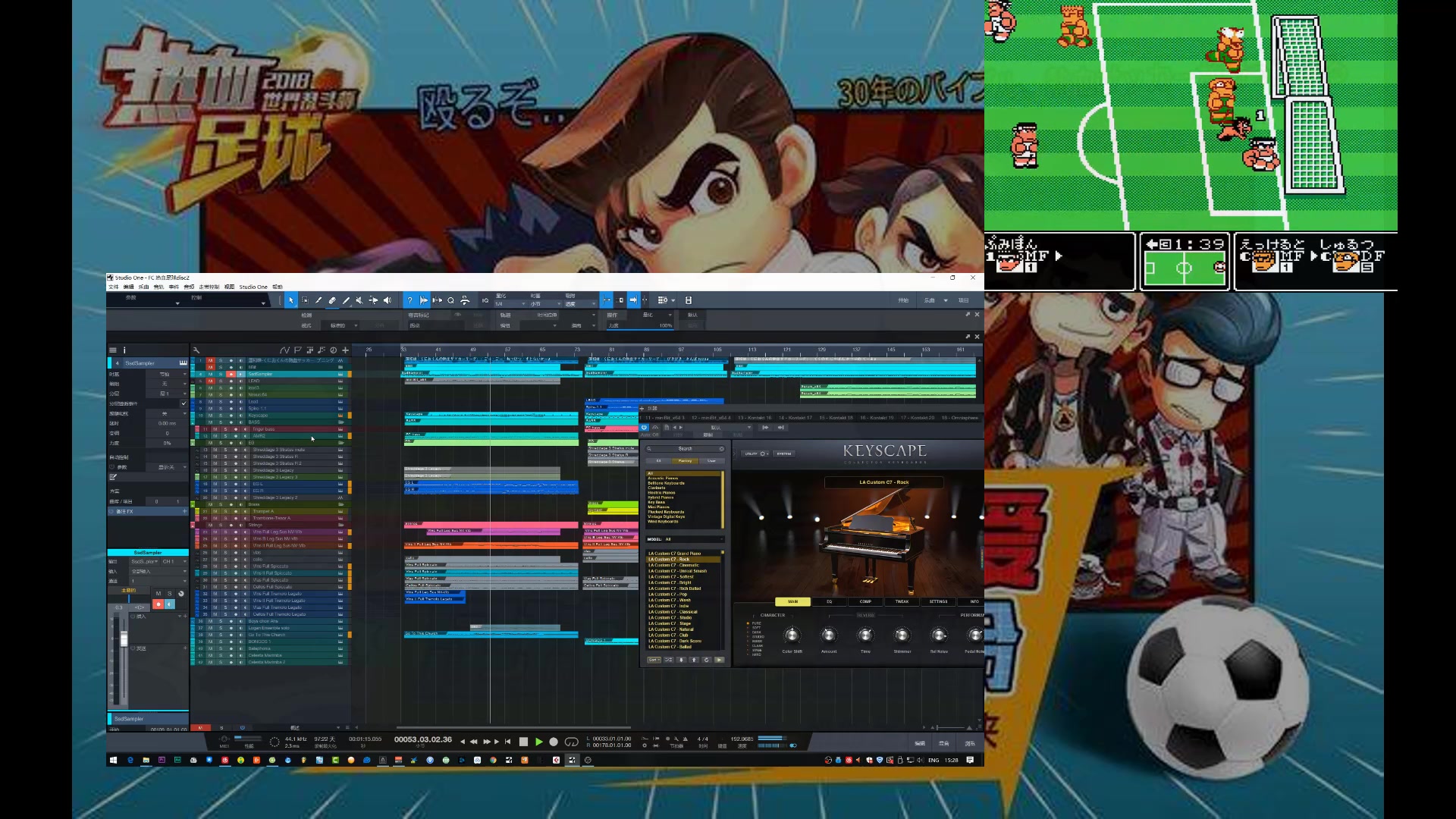This screenshot has width=1456, height=819.
Task: Click the Q magnifier icon in the toolbar
Action: pos(450,300)
